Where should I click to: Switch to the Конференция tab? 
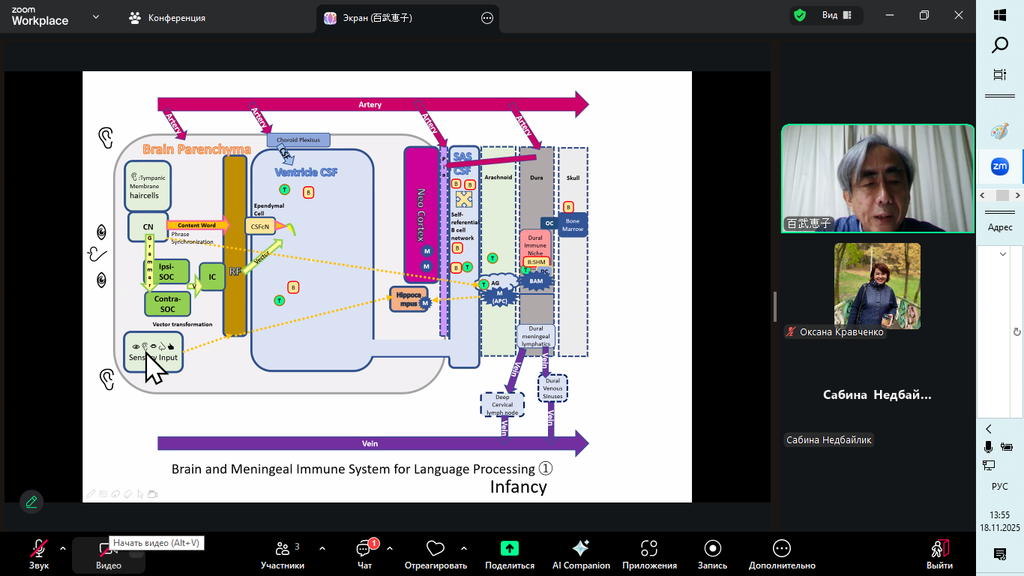tap(167, 18)
